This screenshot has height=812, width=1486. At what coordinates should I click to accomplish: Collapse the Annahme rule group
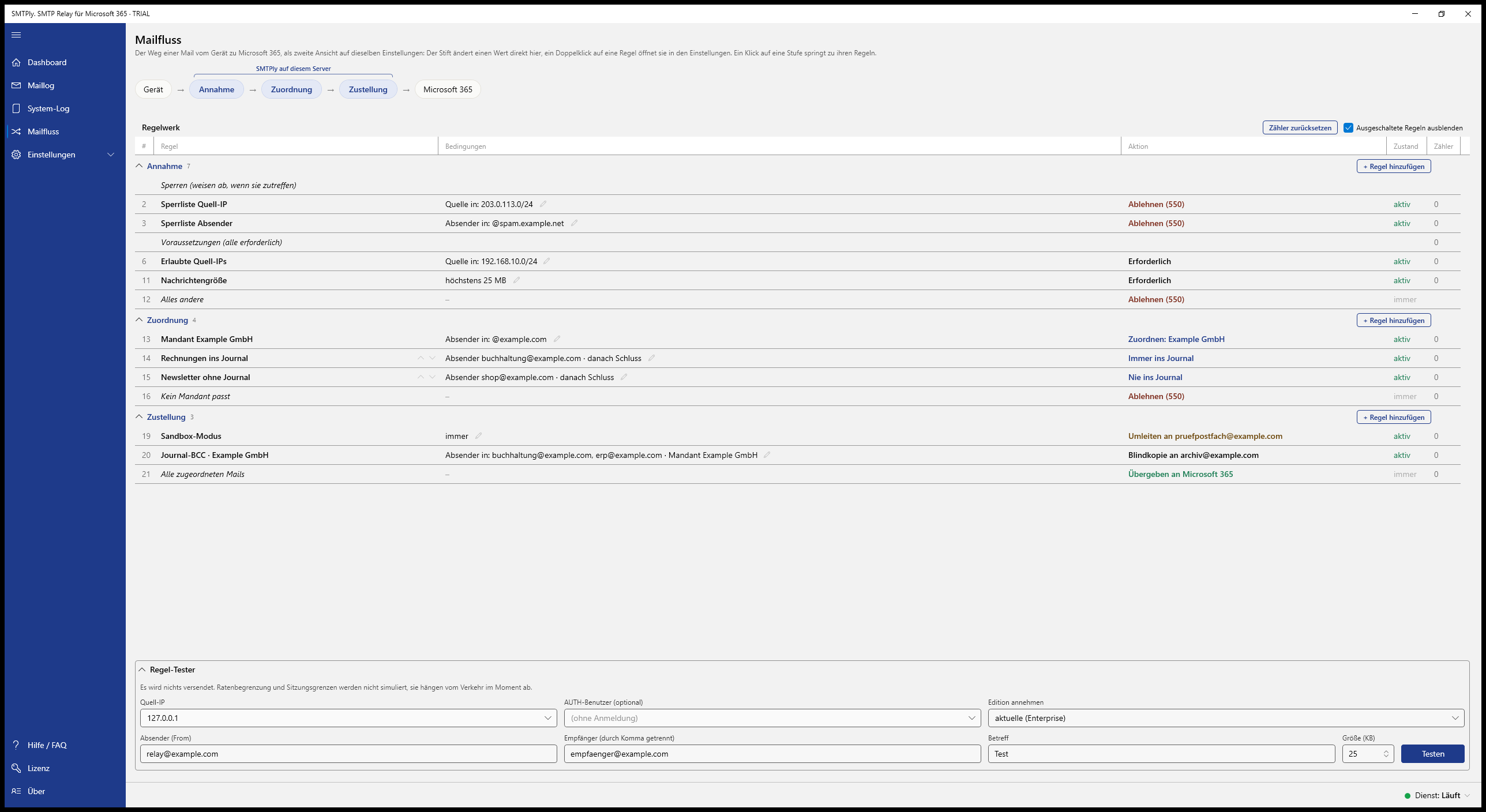139,166
